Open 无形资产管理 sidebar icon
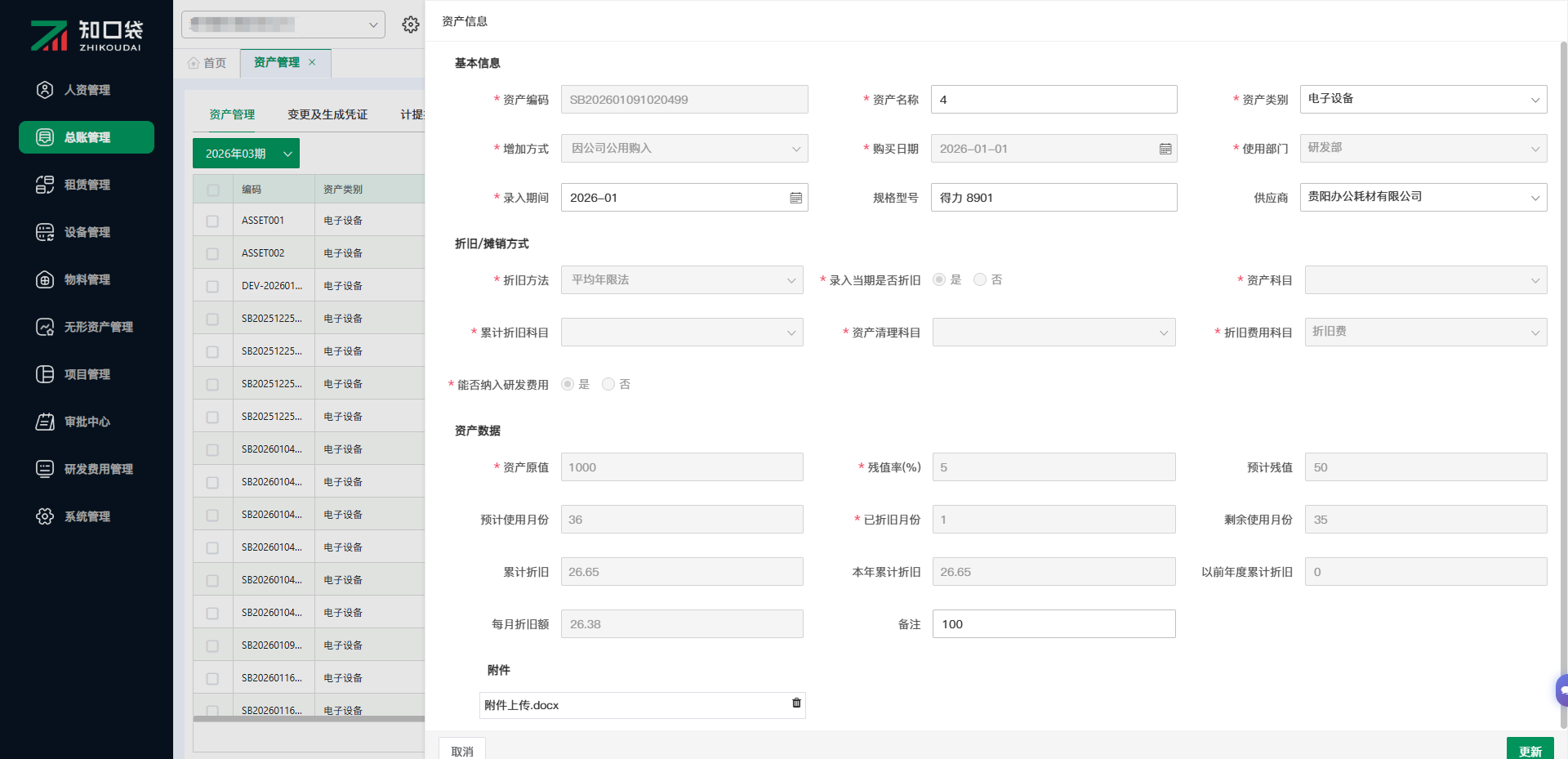Image resolution: width=1568 pixels, height=759 pixels. pyautogui.click(x=45, y=327)
